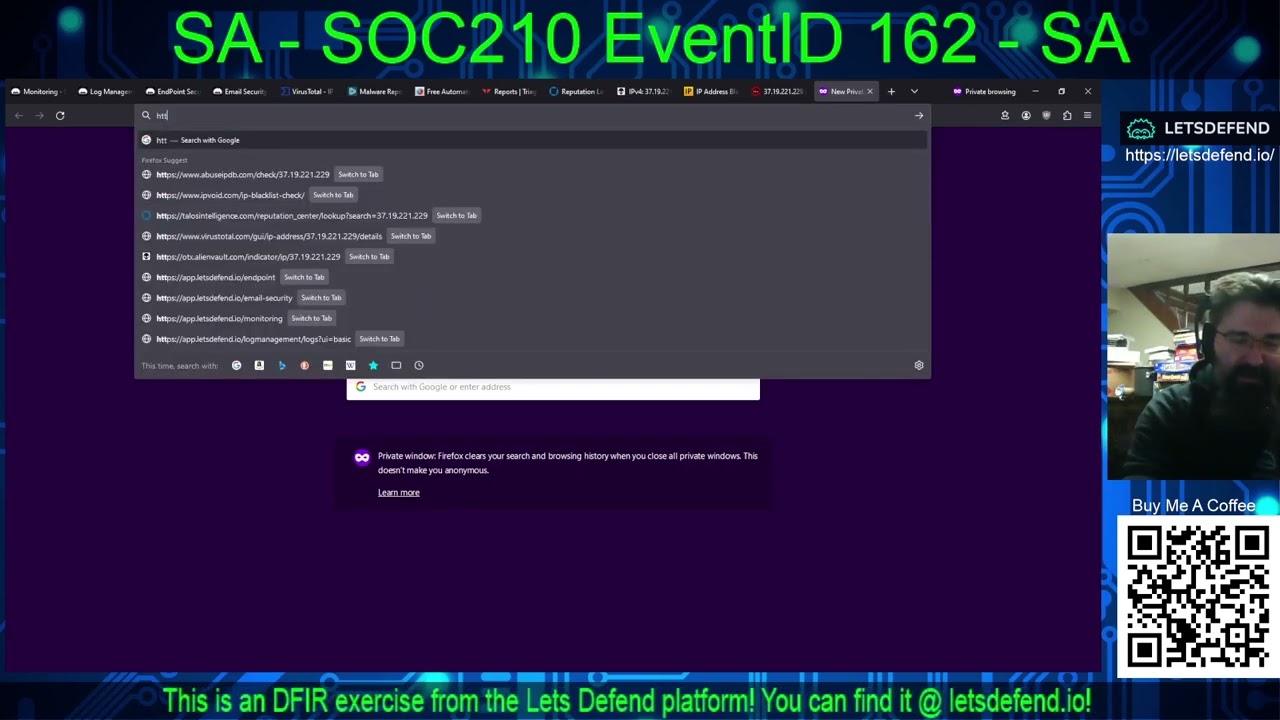Search with Amazon one-off engine icon

coord(259,365)
